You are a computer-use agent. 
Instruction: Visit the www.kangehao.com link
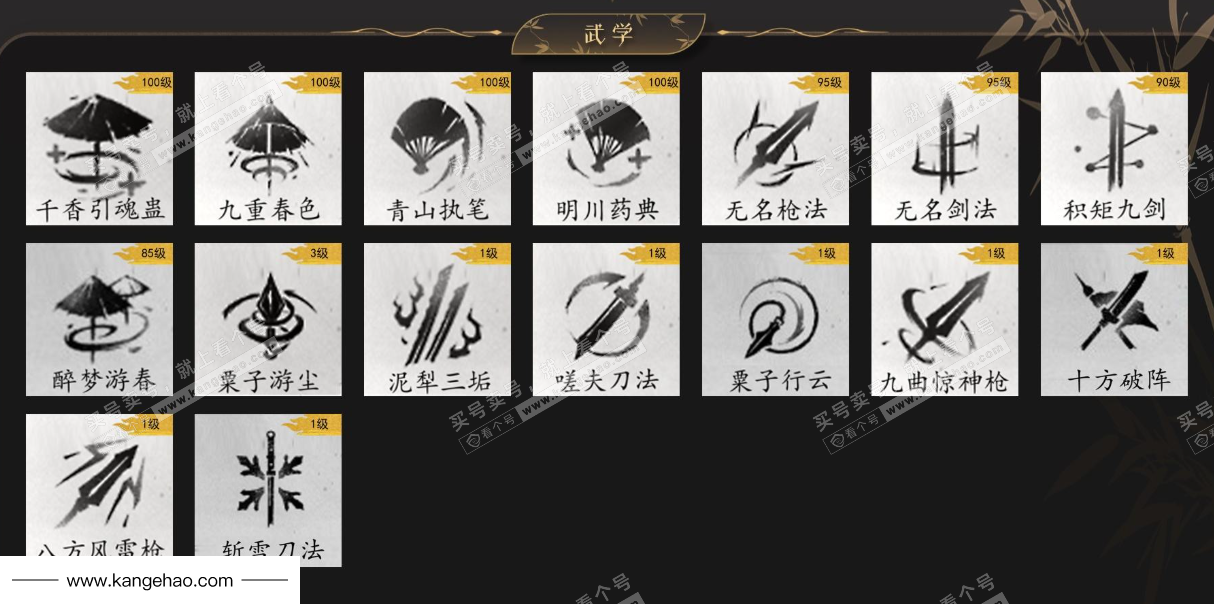(150, 580)
